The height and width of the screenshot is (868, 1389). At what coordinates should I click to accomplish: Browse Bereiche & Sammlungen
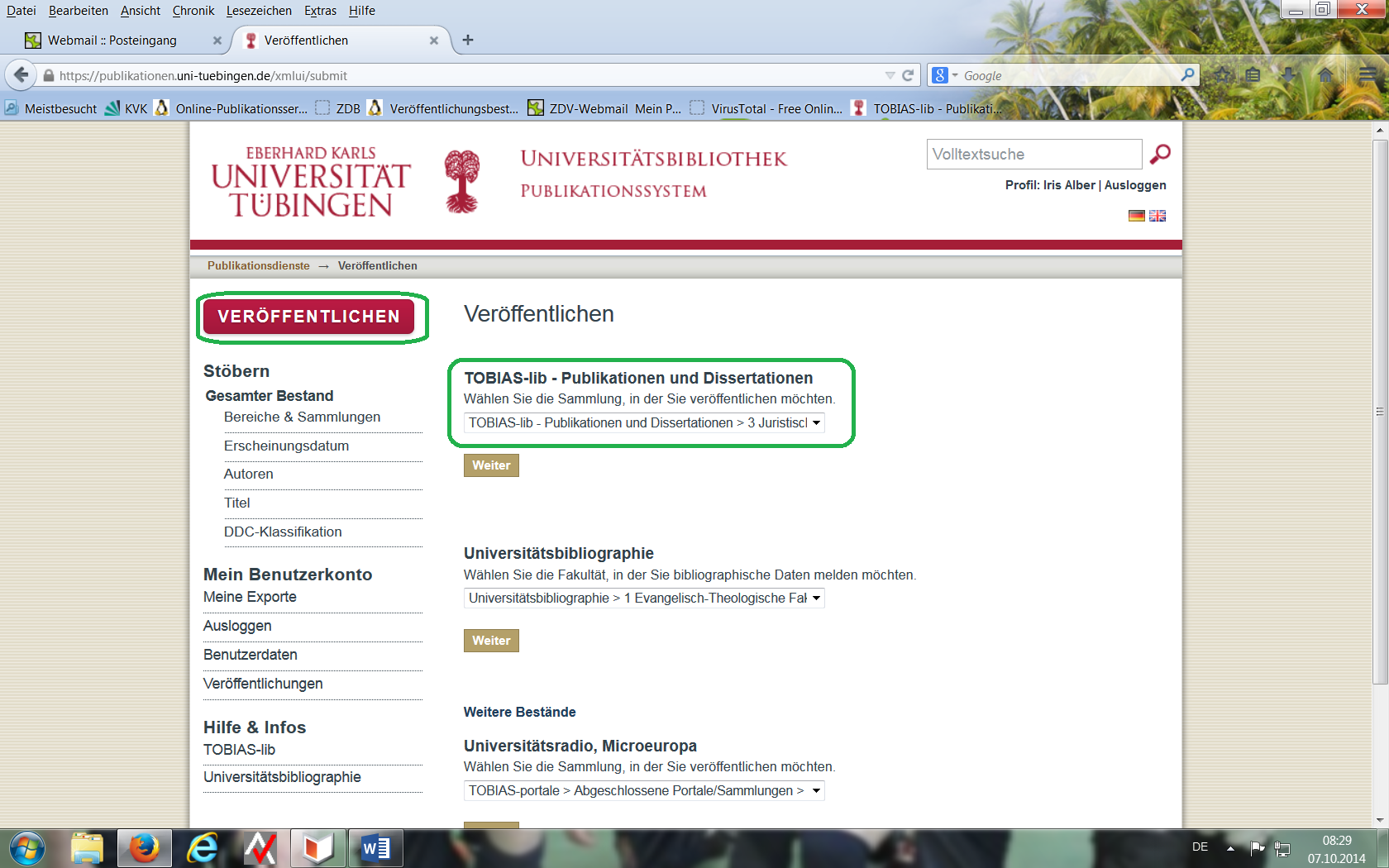click(302, 417)
